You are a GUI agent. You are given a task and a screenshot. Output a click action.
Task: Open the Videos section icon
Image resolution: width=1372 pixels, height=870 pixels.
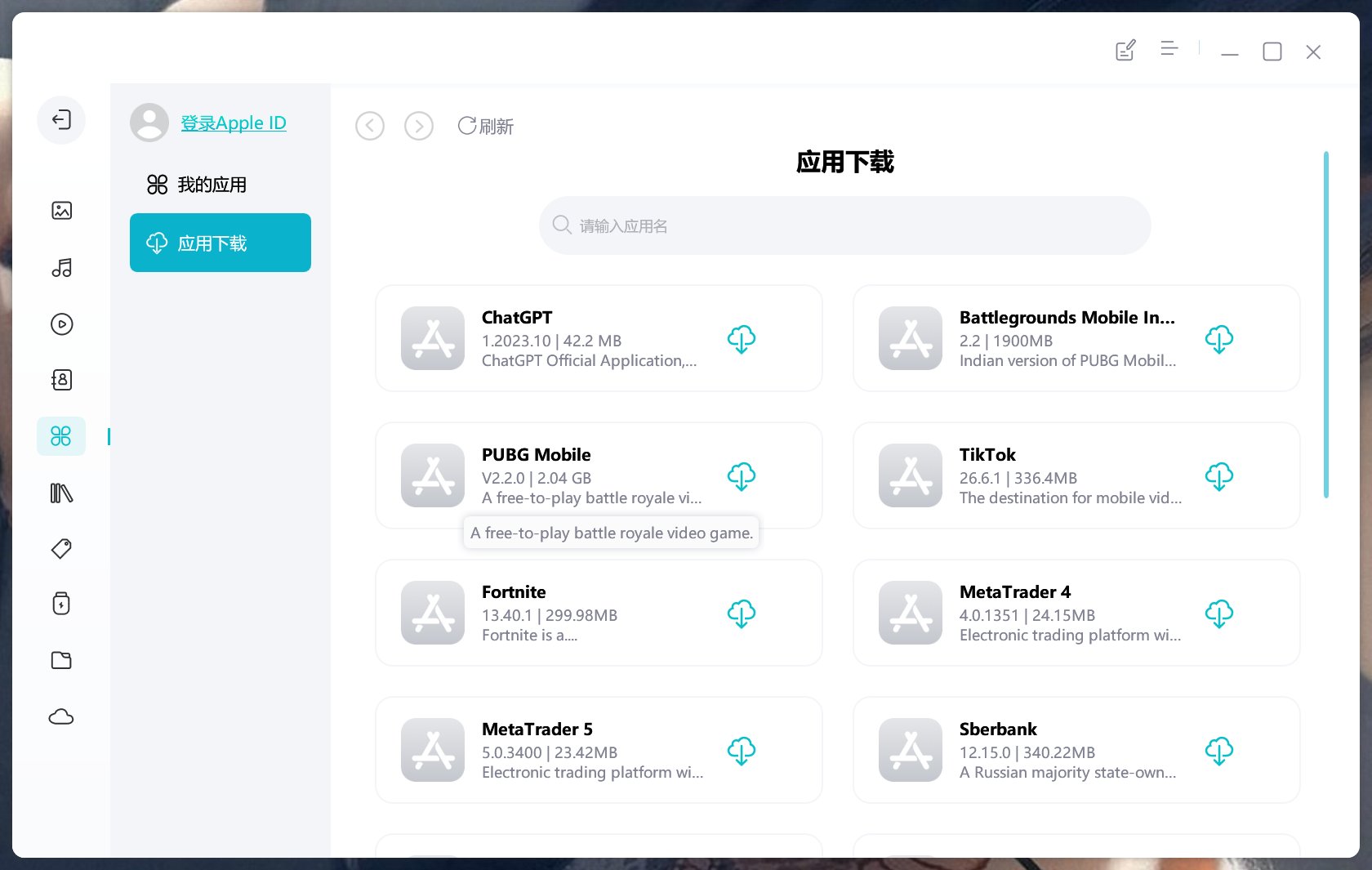pyautogui.click(x=61, y=324)
